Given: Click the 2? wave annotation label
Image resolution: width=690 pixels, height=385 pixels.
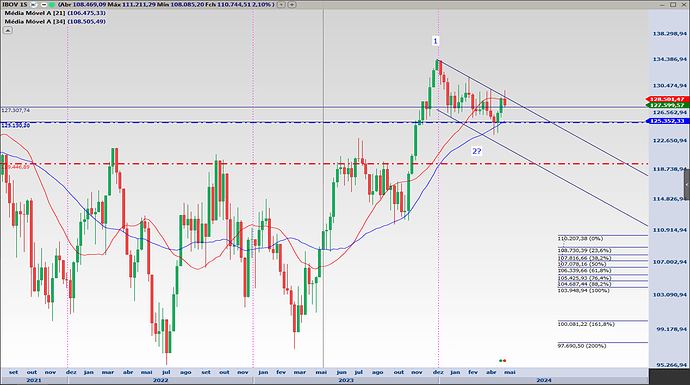Looking at the screenshot, I should [477, 151].
